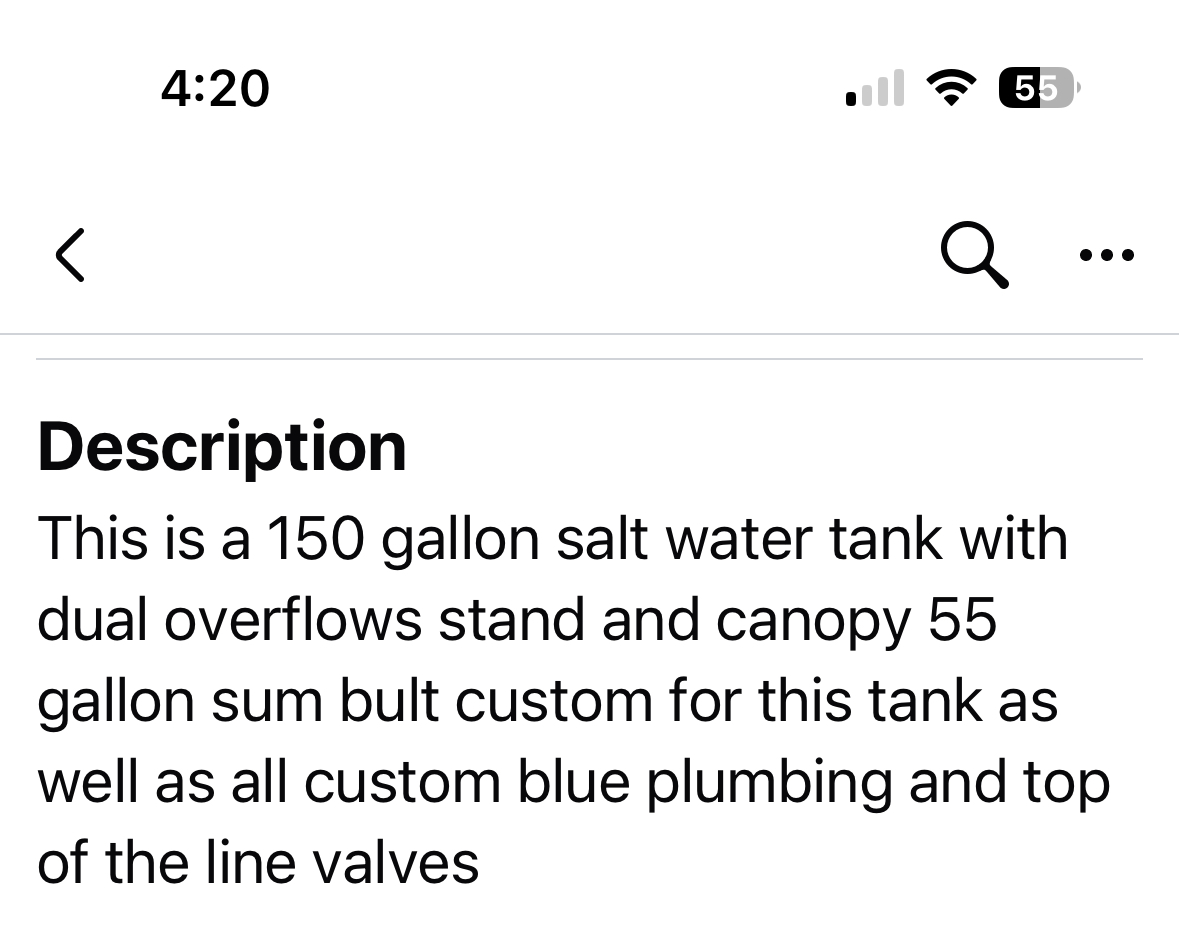Tap the Wi-Fi status icon
1179x949 pixels.
(951, 89)
